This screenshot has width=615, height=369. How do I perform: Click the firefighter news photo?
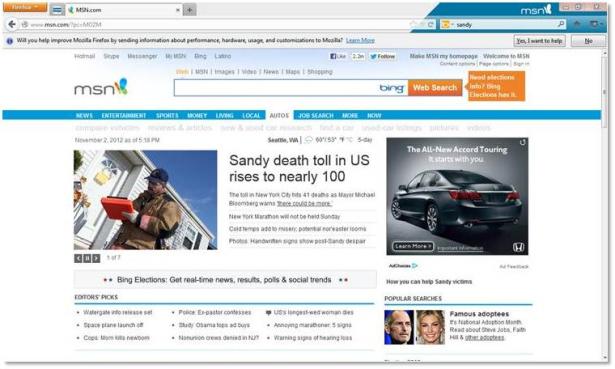[x=146, y=200]
